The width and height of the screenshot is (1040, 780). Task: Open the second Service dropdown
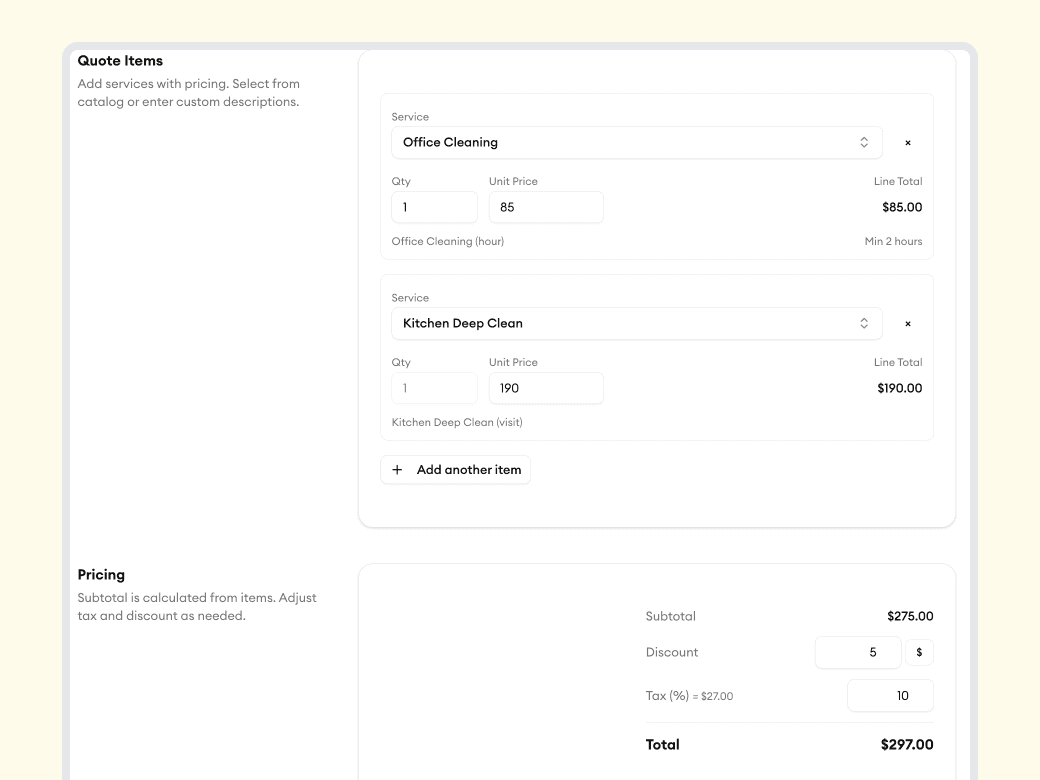pos(636,323)
